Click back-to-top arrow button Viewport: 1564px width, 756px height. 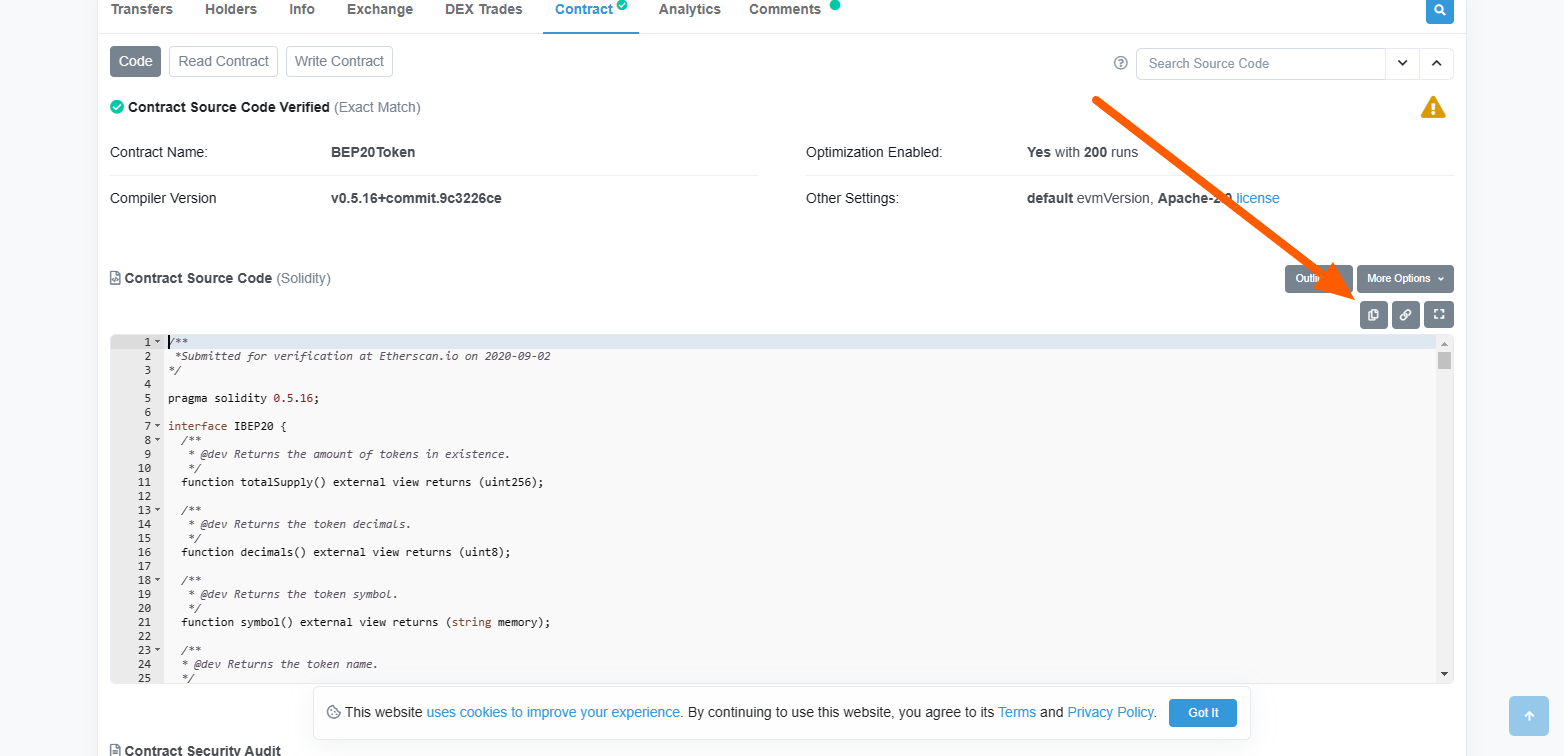(x=1528, y=716)
